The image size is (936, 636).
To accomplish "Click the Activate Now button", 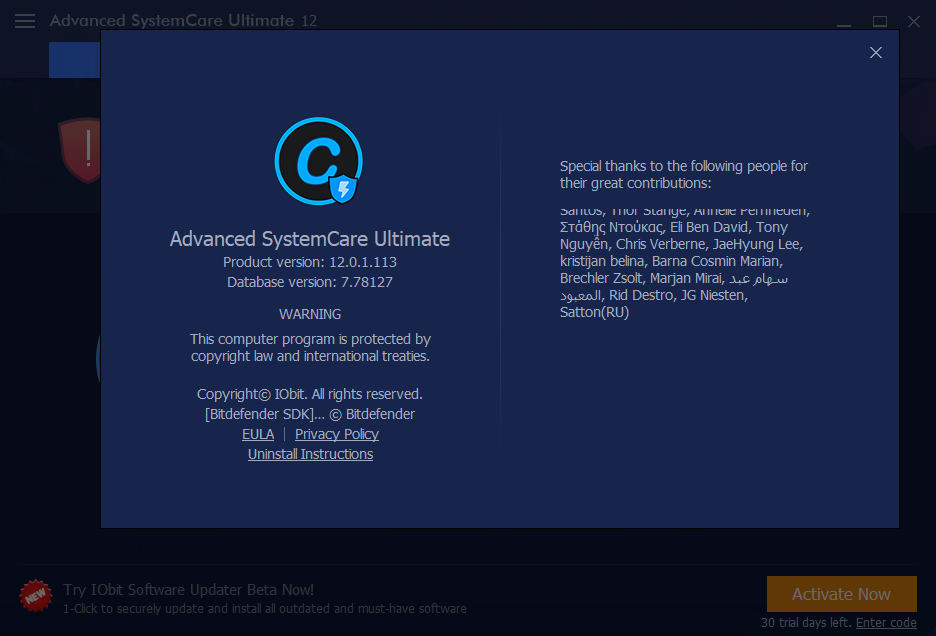I will point(841,594).
